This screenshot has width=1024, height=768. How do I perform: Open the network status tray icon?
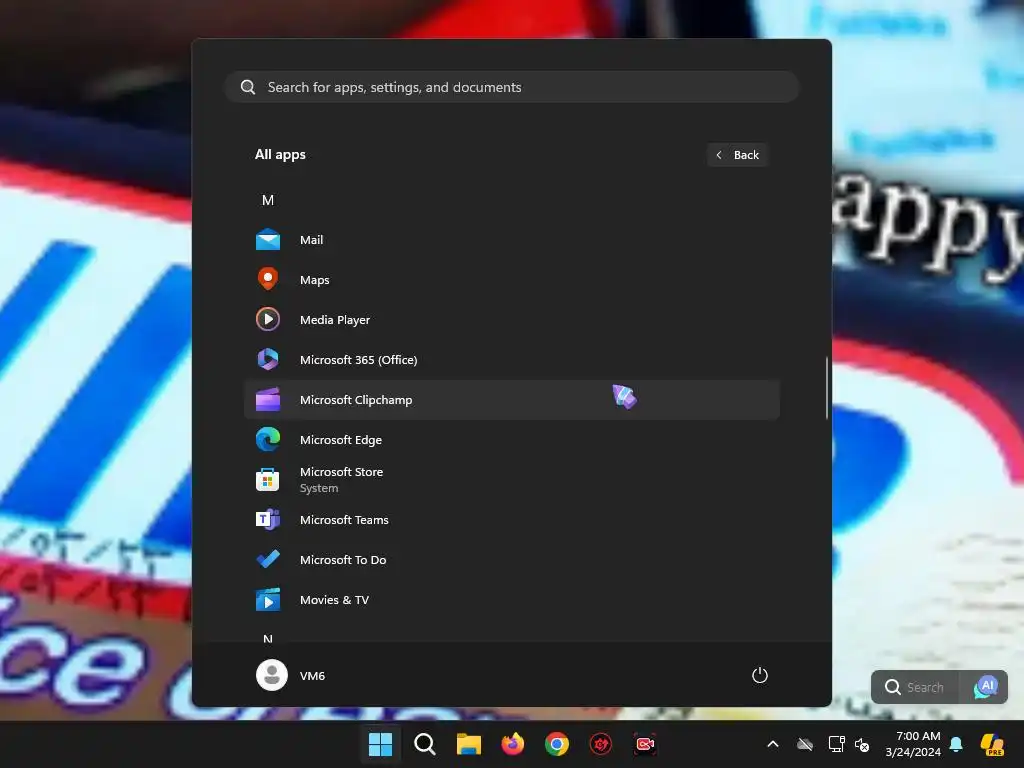[x=836, y=744]
